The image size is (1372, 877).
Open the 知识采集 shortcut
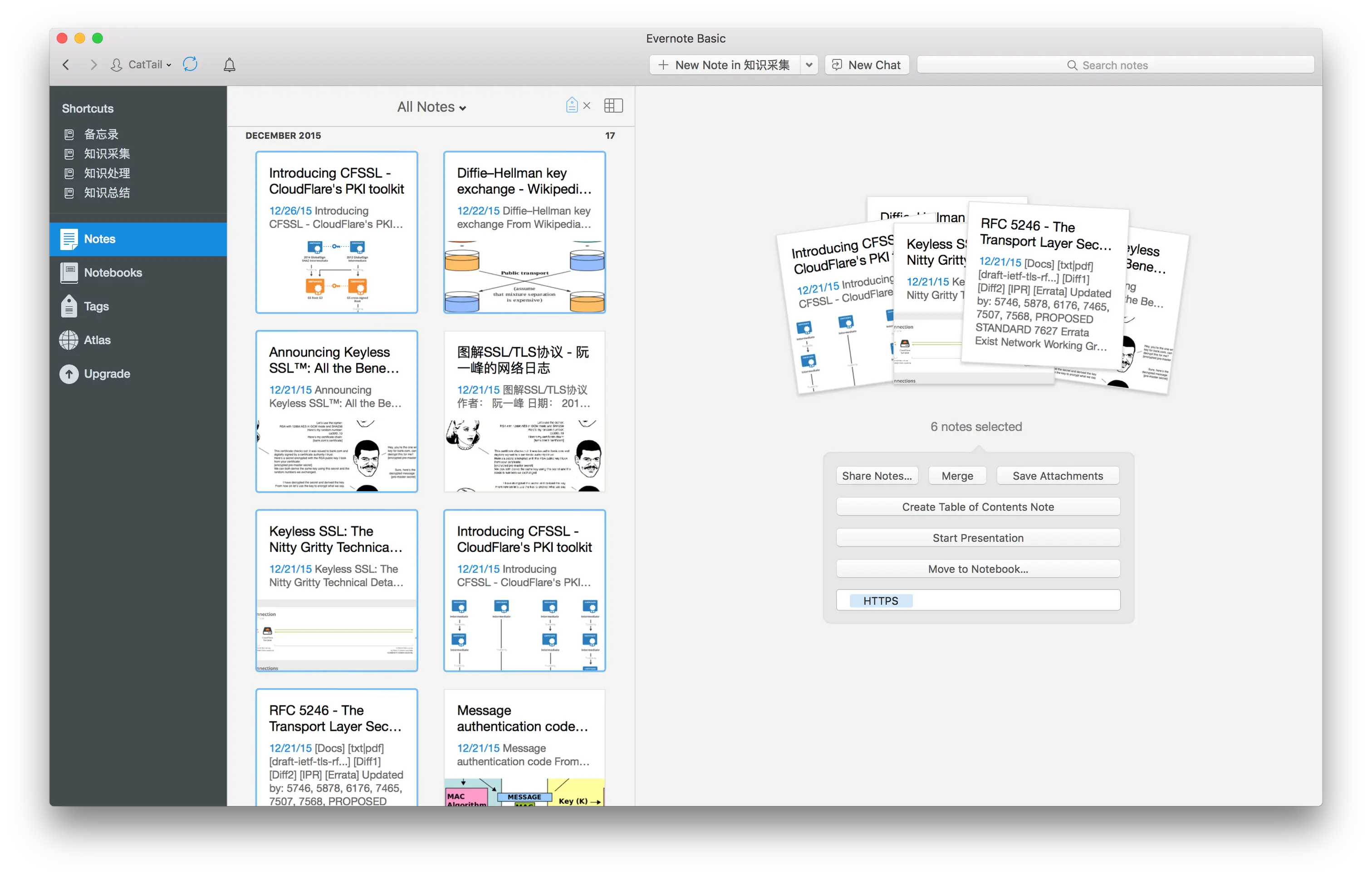[x=107, y=153]
